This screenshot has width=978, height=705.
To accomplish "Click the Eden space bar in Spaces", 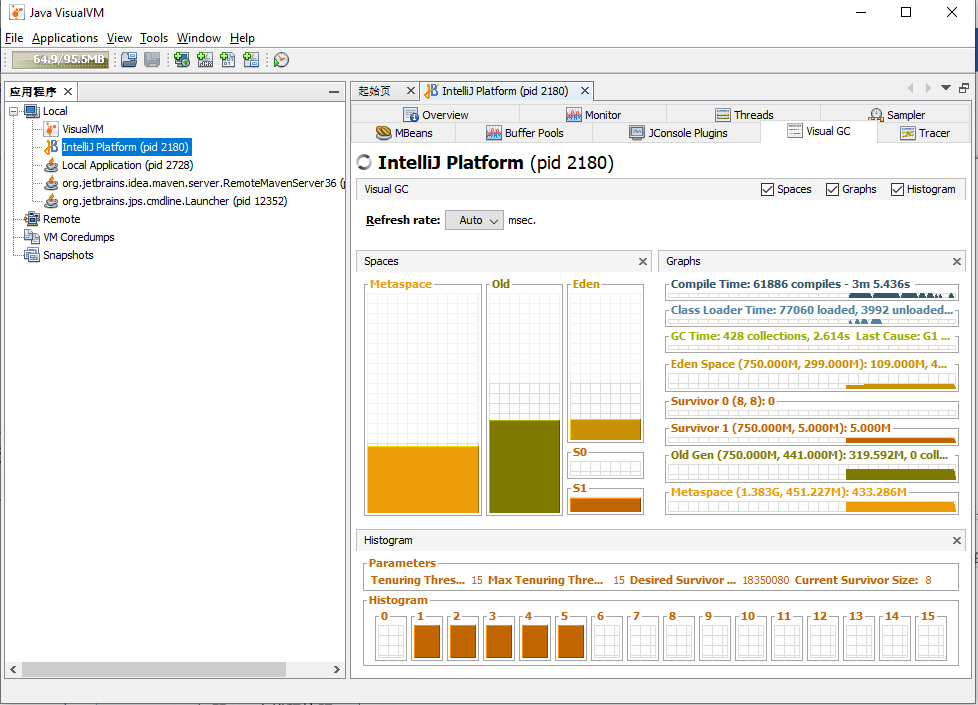I will (606, 429).
